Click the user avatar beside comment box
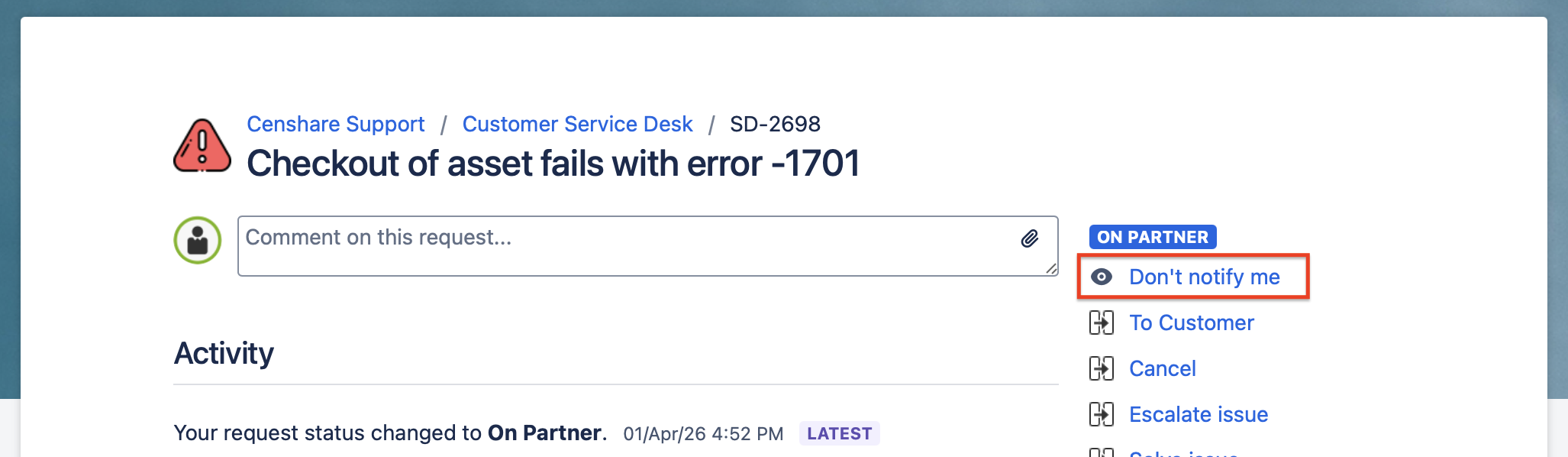The image size is (1568, 457). click(x=198, y=240)
